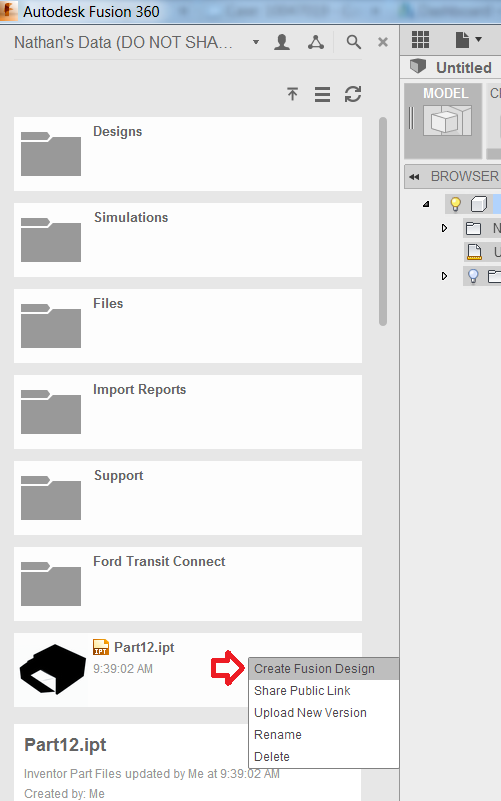Click the upload arrow icon
The image size is (501, 801).
[292, 95]
